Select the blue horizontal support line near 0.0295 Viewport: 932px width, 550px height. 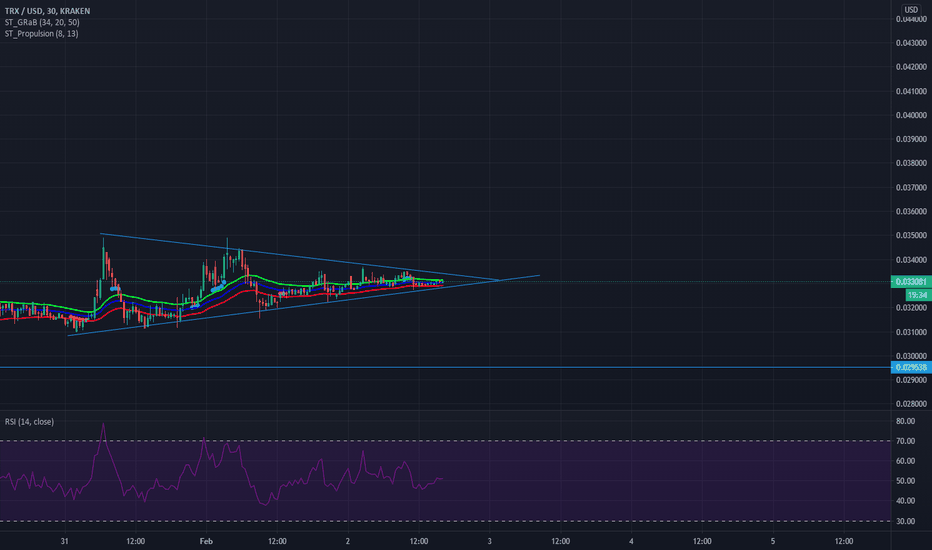pos(446,367)
